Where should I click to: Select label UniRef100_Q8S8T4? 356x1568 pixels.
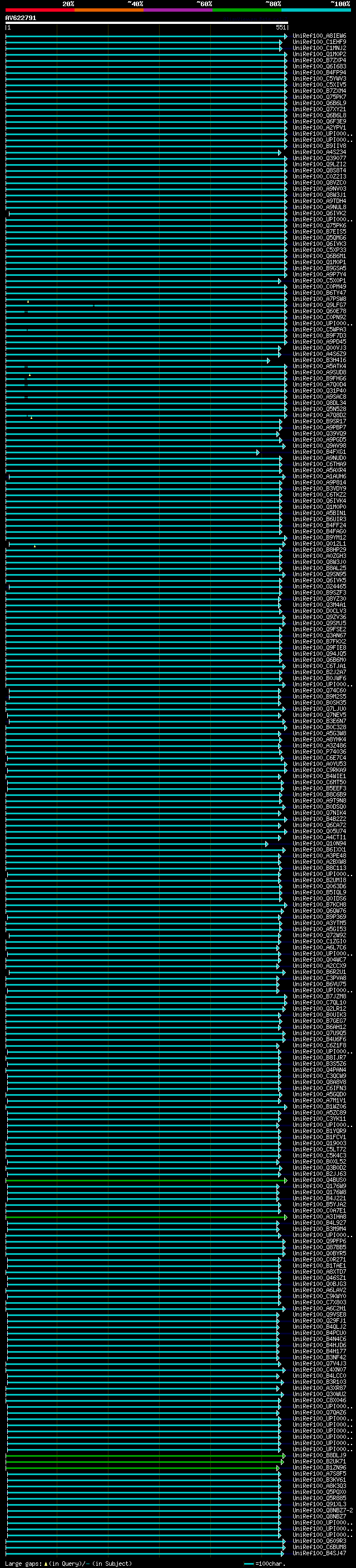(x=319, y=170)
